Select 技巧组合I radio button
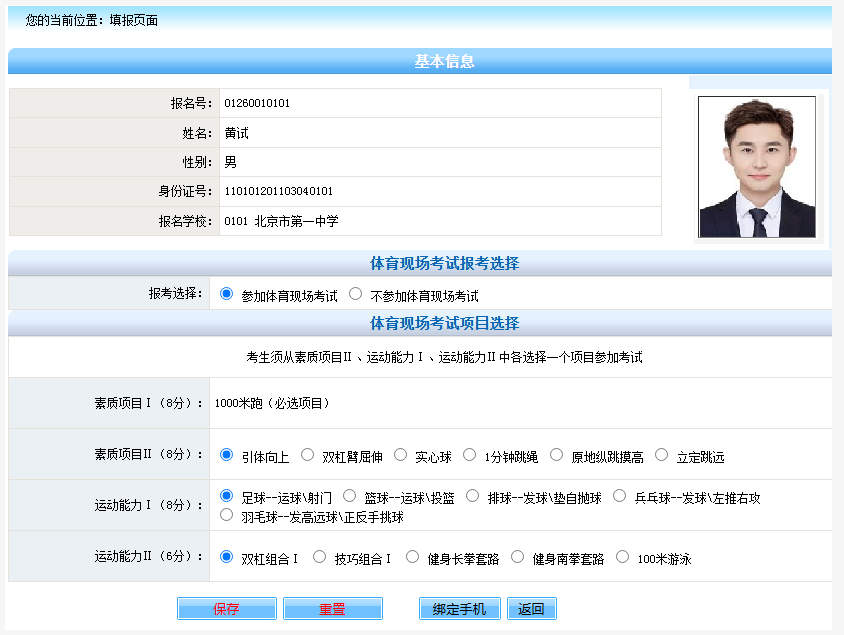The image size is (844, 635). [319, 557]
